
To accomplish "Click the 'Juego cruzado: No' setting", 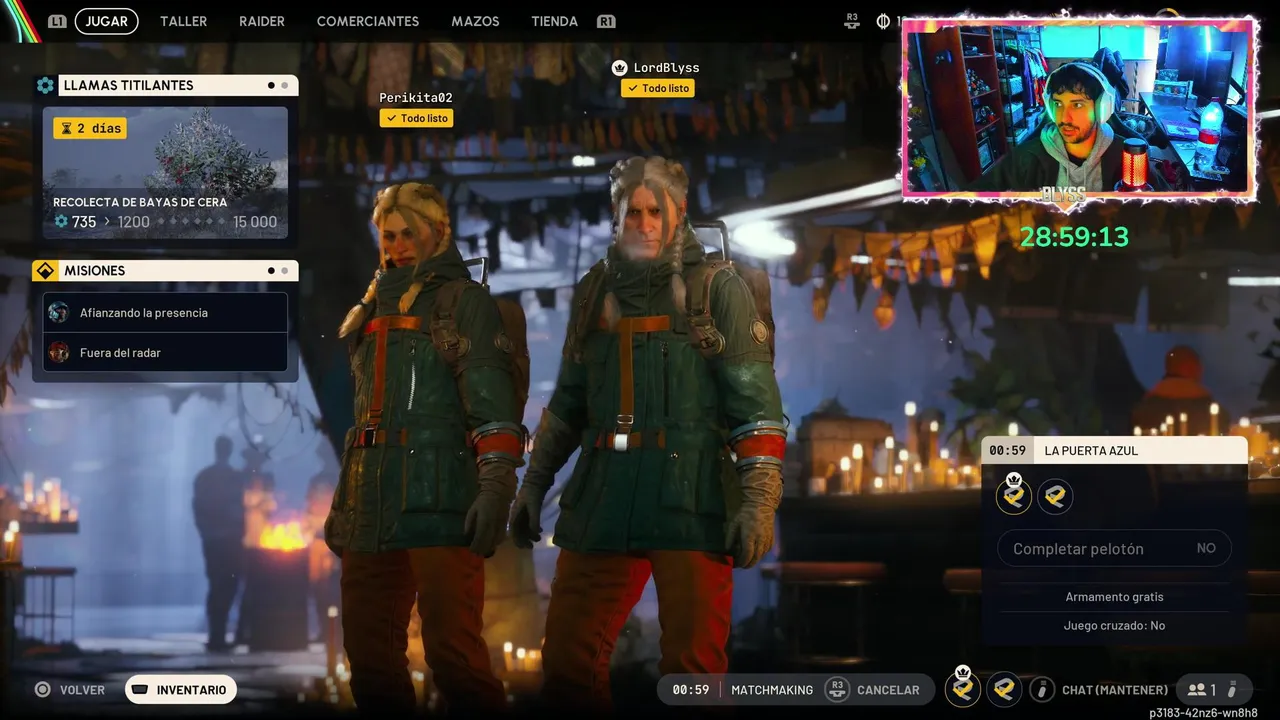I will 1114,625.
